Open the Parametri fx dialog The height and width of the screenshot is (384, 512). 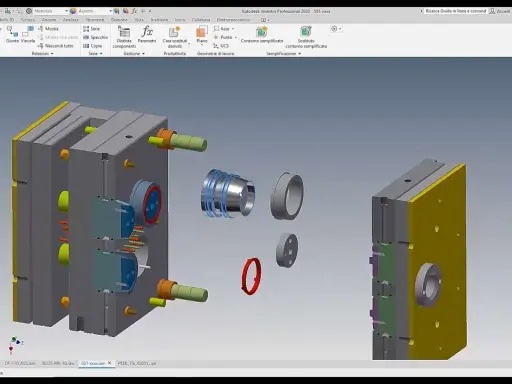pyautogui.click(x=147, y=35)
